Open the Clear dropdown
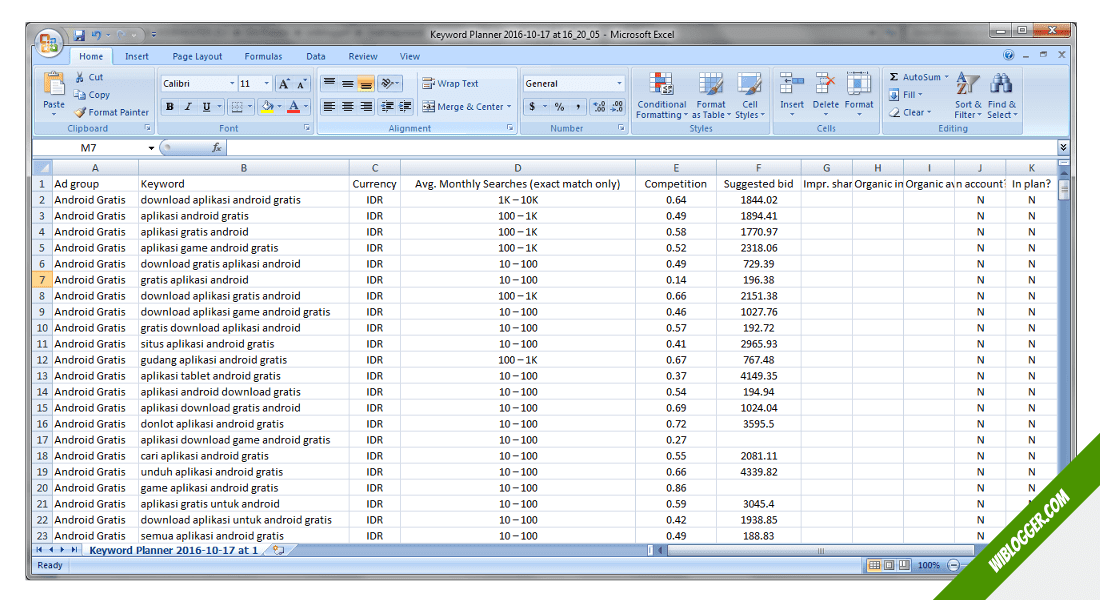1100x600 pixels. click(x=910, y=112)
